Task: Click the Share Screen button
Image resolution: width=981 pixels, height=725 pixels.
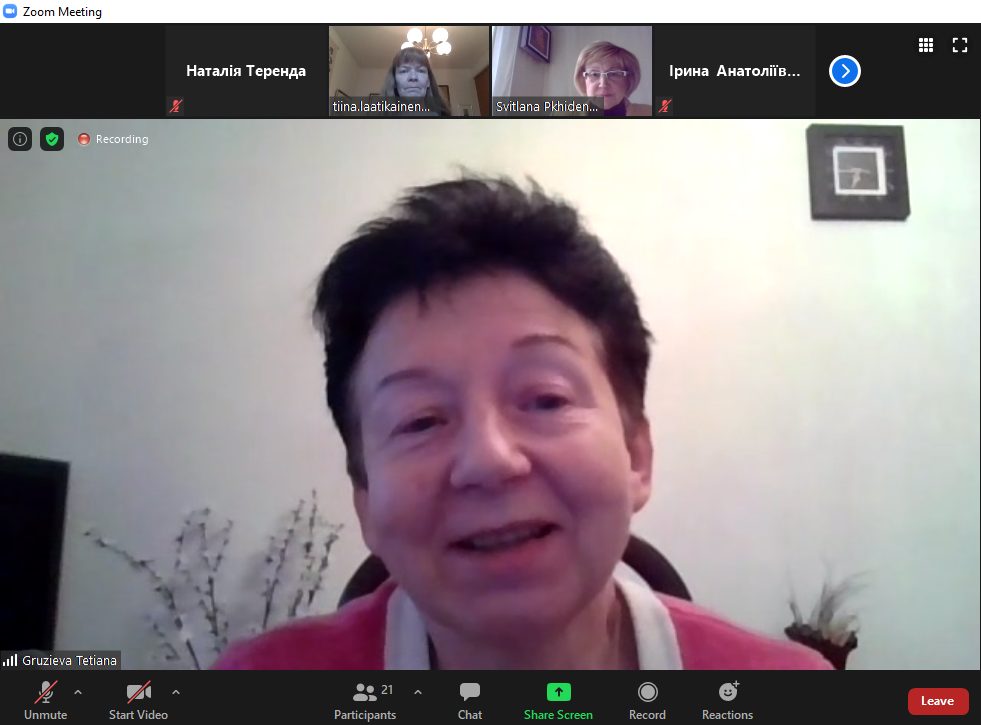Action: [x=558, y=700]
